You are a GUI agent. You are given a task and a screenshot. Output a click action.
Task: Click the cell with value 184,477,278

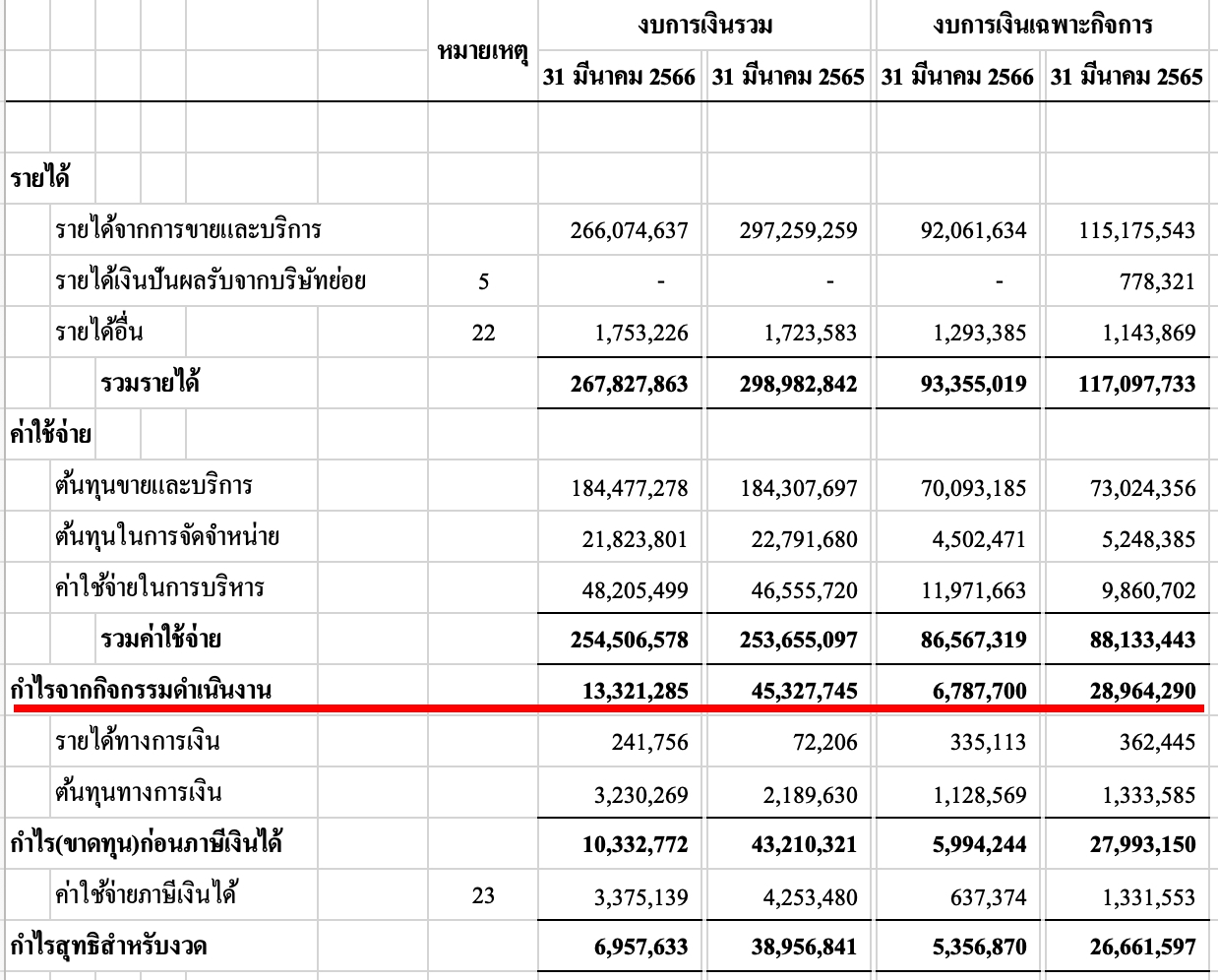pyautogui.click(x=629, y=487)
